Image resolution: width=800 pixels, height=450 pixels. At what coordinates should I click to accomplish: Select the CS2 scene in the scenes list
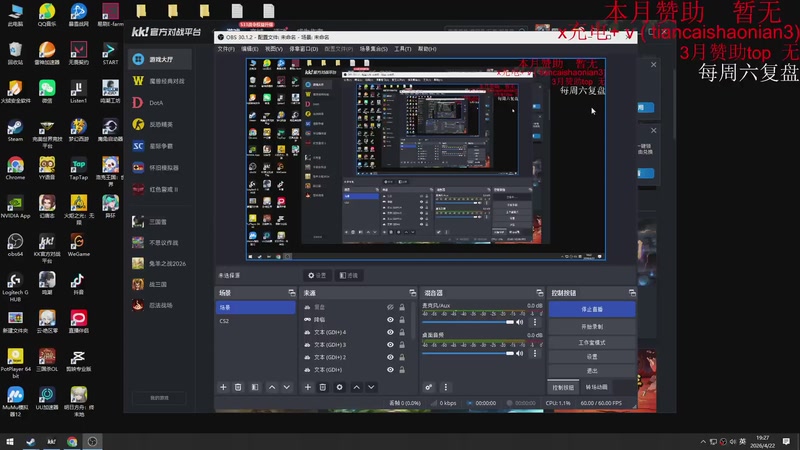(x=256, y=321)
